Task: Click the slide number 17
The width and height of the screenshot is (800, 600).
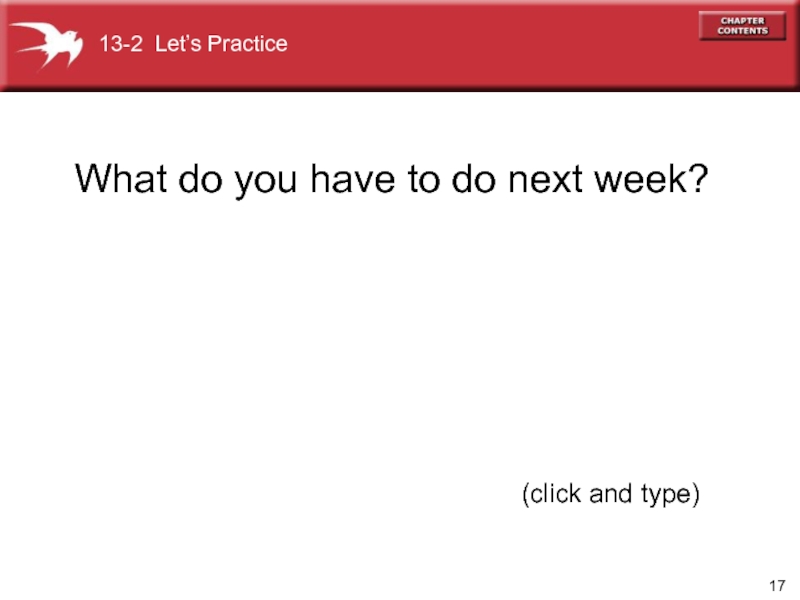Action: tap(778, 584)
